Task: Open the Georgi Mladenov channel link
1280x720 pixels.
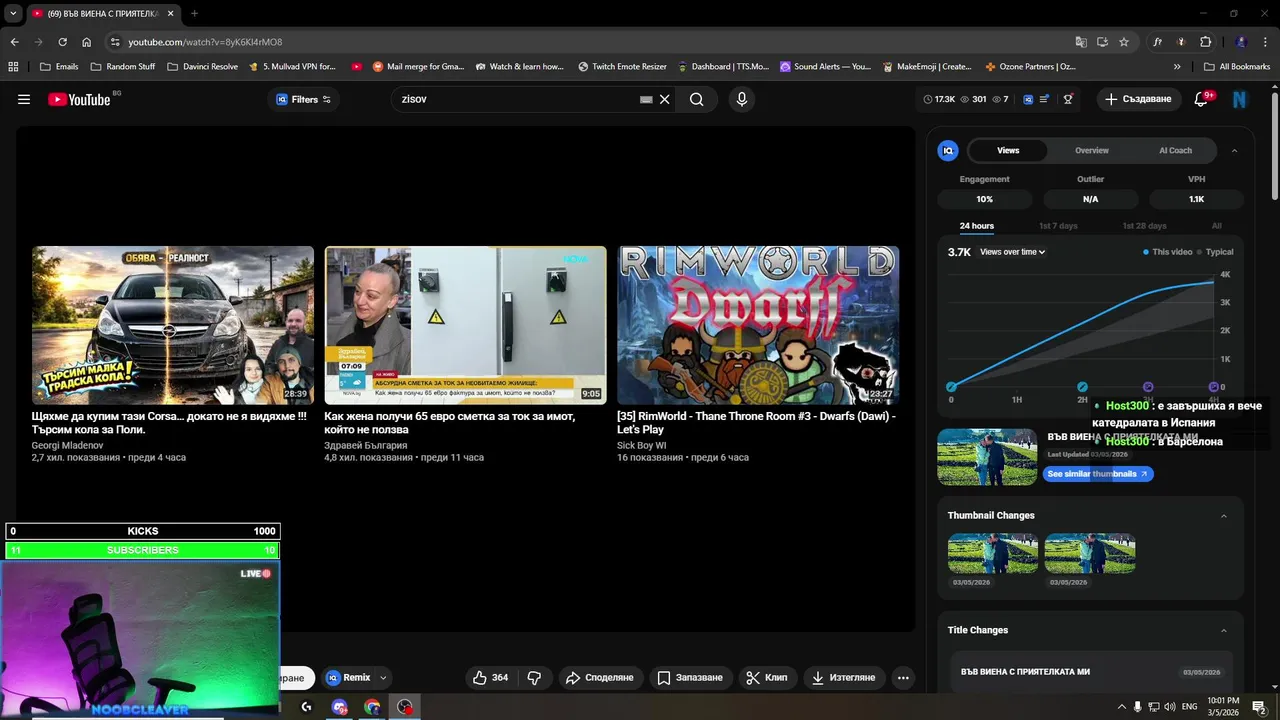Action: tap(67, 445)
